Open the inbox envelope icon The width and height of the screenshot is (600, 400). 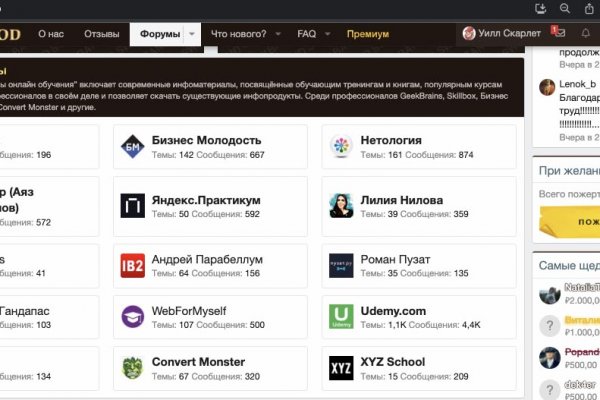click(558, 33)
